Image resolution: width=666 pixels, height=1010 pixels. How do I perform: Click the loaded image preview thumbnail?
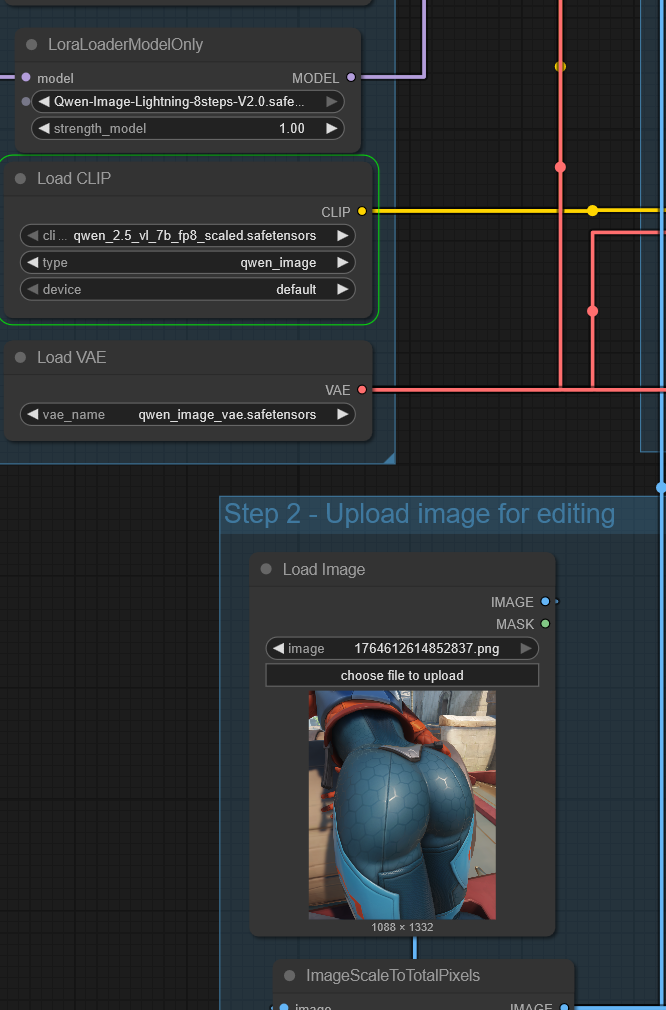click(402, 805)
